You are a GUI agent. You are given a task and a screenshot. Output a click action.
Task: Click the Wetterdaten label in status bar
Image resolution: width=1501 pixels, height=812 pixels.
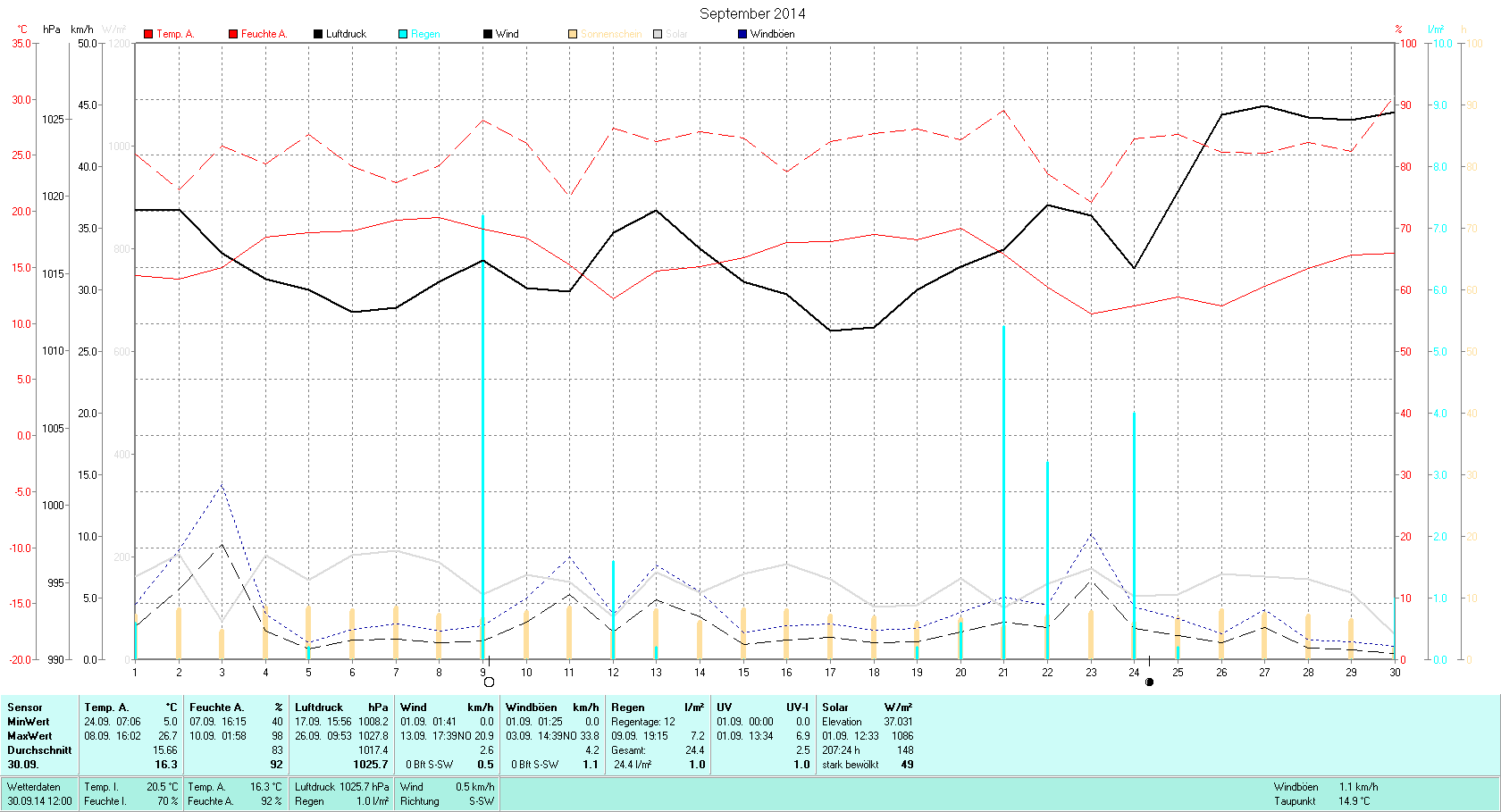click(34, 787)
